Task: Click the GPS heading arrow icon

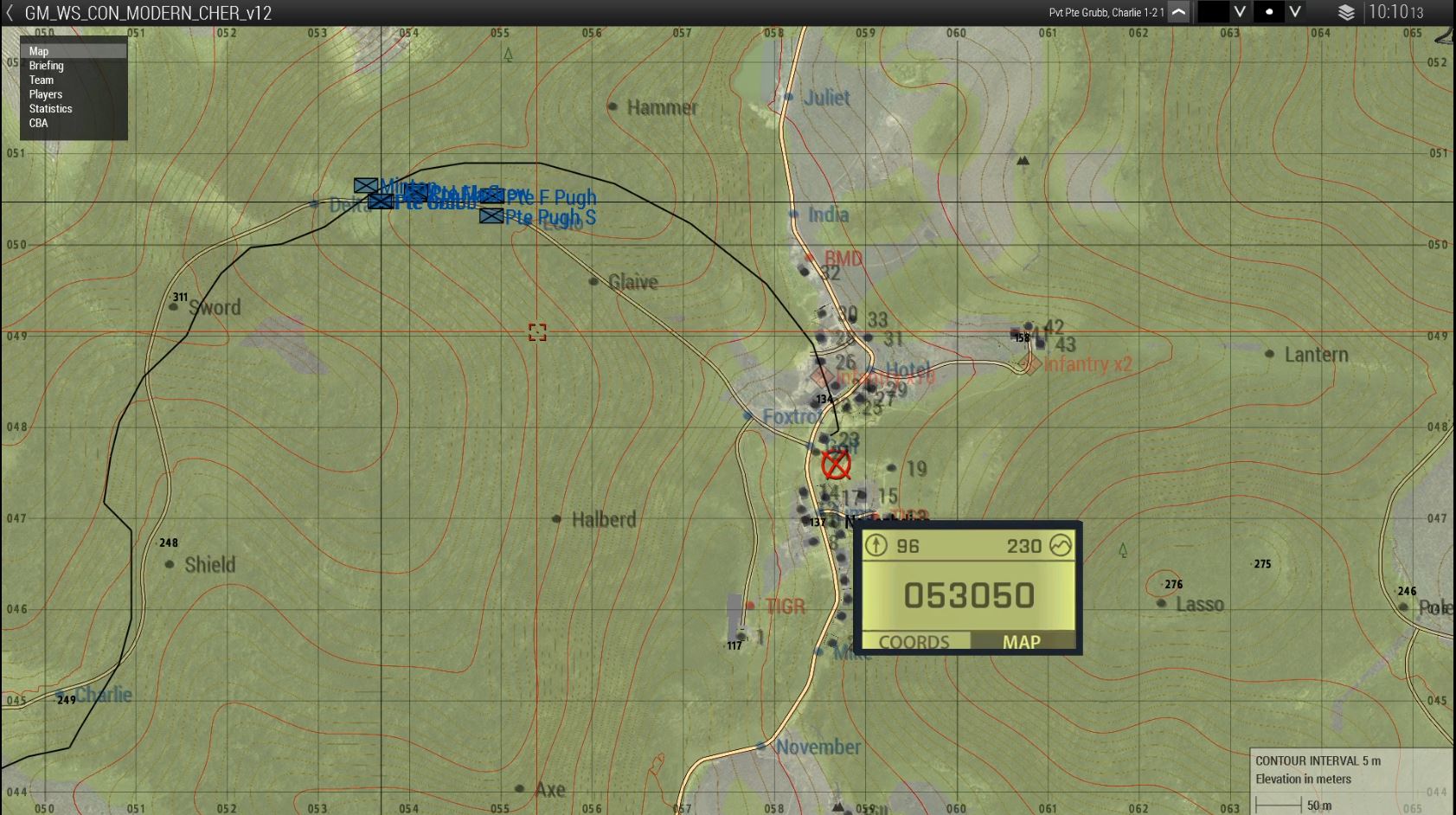Action: (877, 545)
